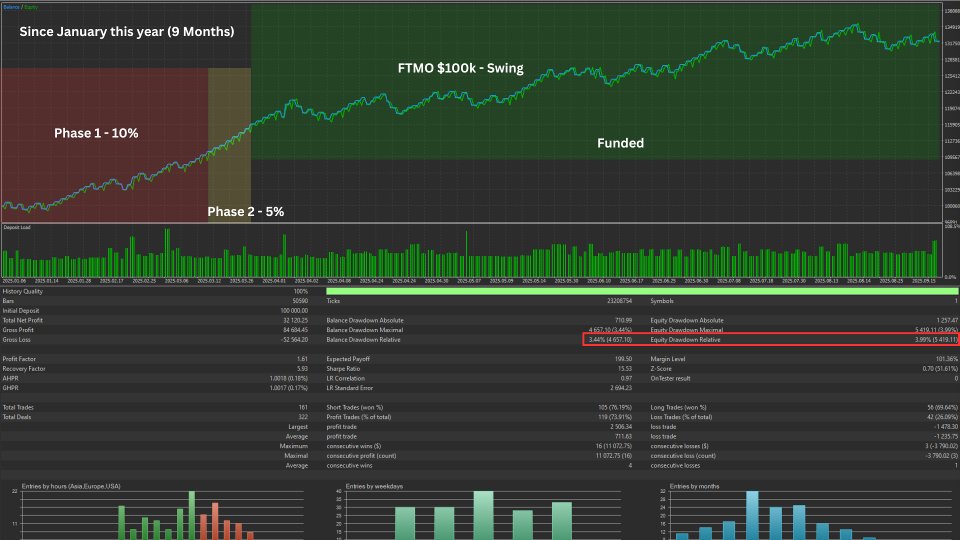Click the Balance / Equity chart legend
Image resolution: width=960 pixels, height=540 pixels.
point(20,7)
